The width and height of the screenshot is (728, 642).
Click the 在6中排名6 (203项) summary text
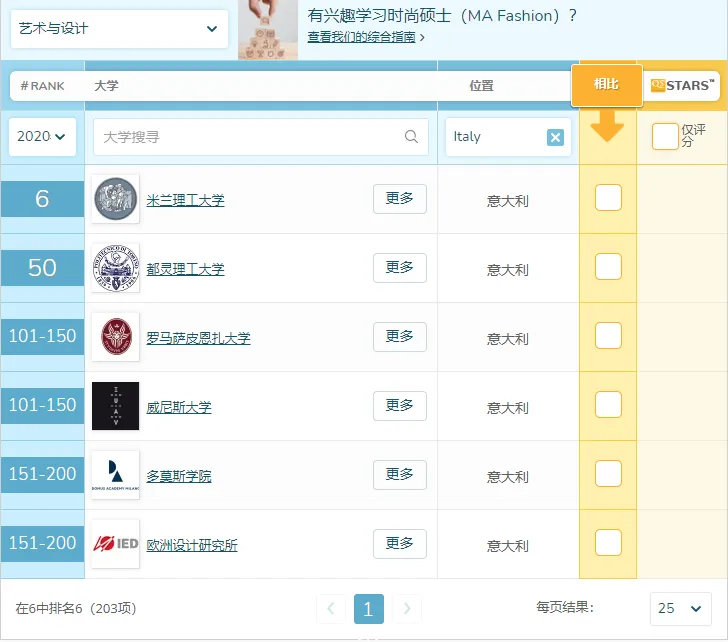click(76, 609)
